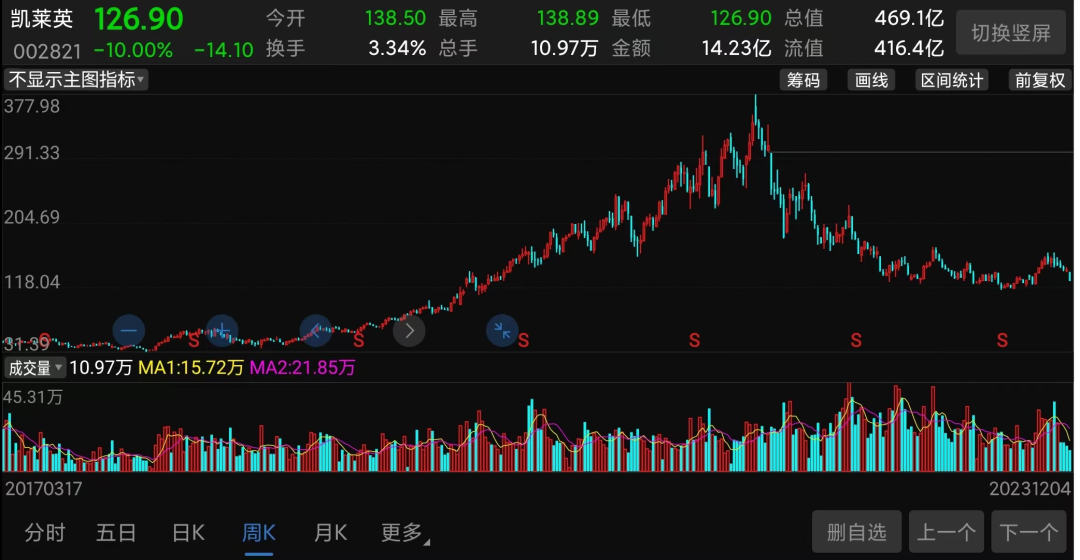Click percent change -10.00%

click(134, 50)
